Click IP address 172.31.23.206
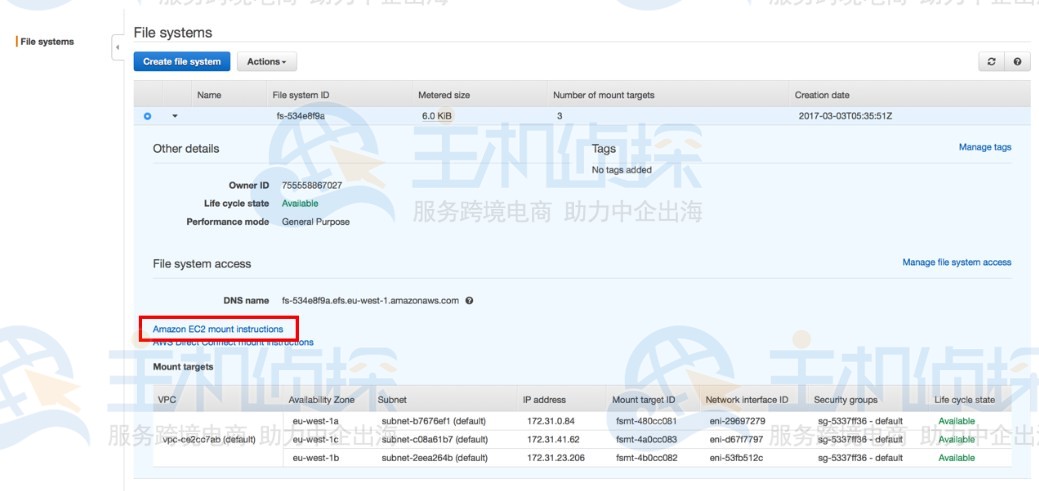The width and height of the screenshot is (1039, 491). point(556,458)
